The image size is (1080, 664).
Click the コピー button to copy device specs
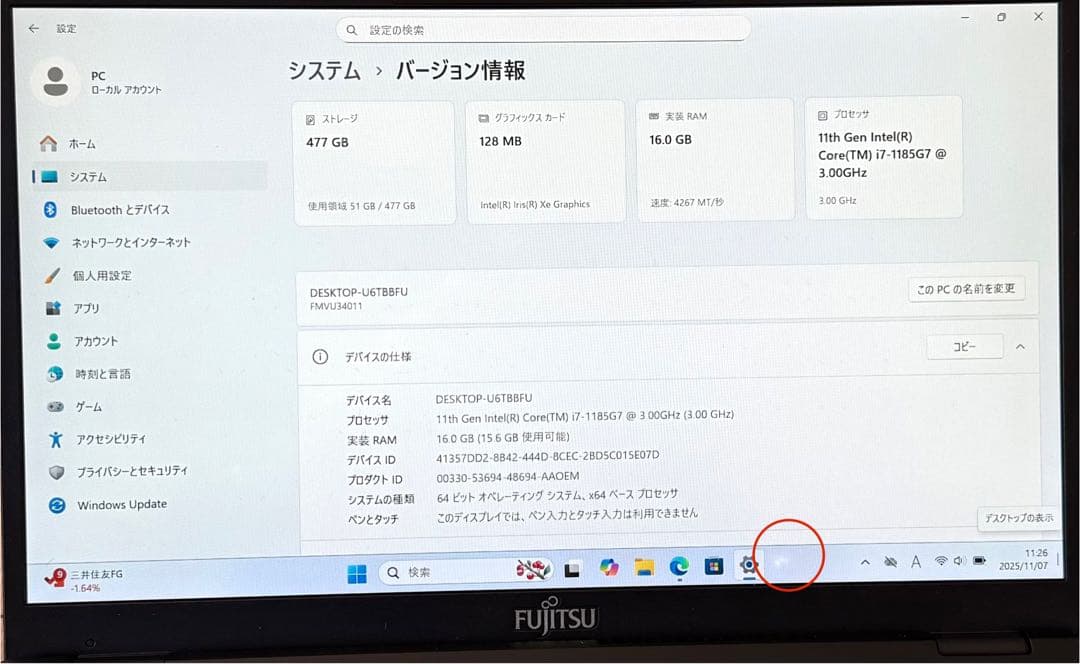point(963,346)
